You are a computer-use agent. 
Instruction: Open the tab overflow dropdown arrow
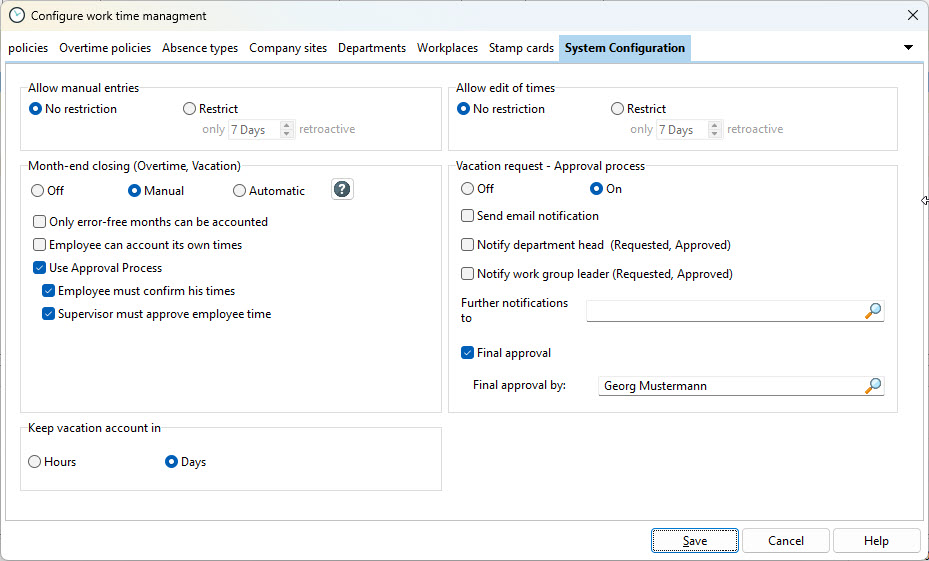[908, 47]
